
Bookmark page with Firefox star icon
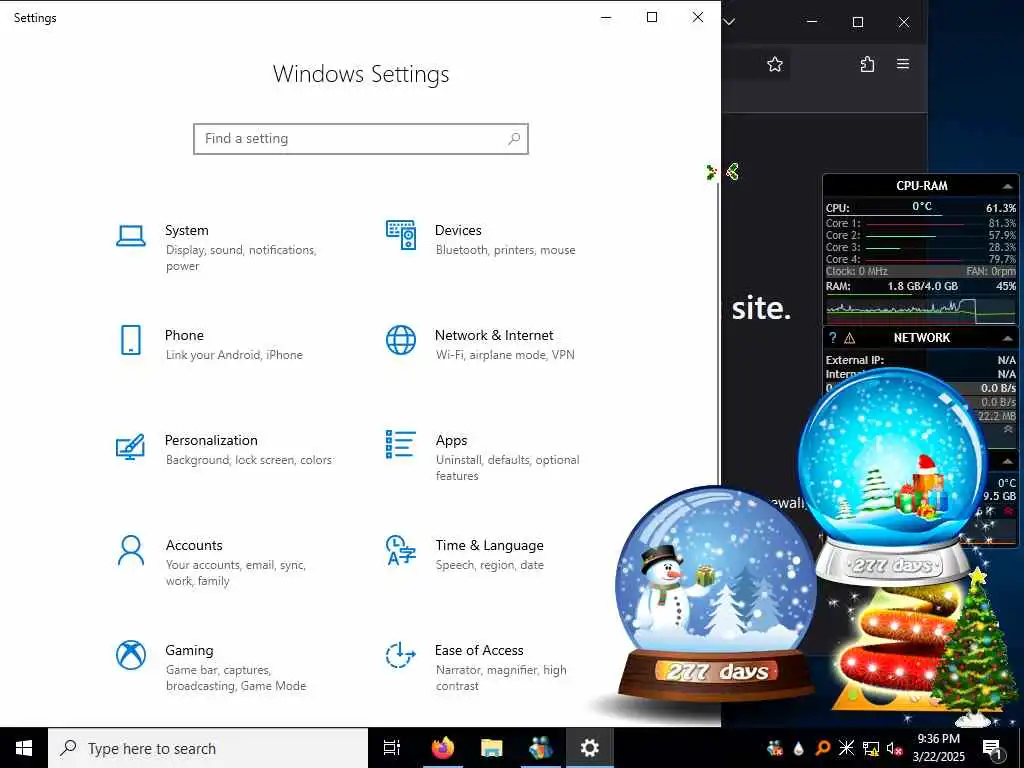click(775, 64)
